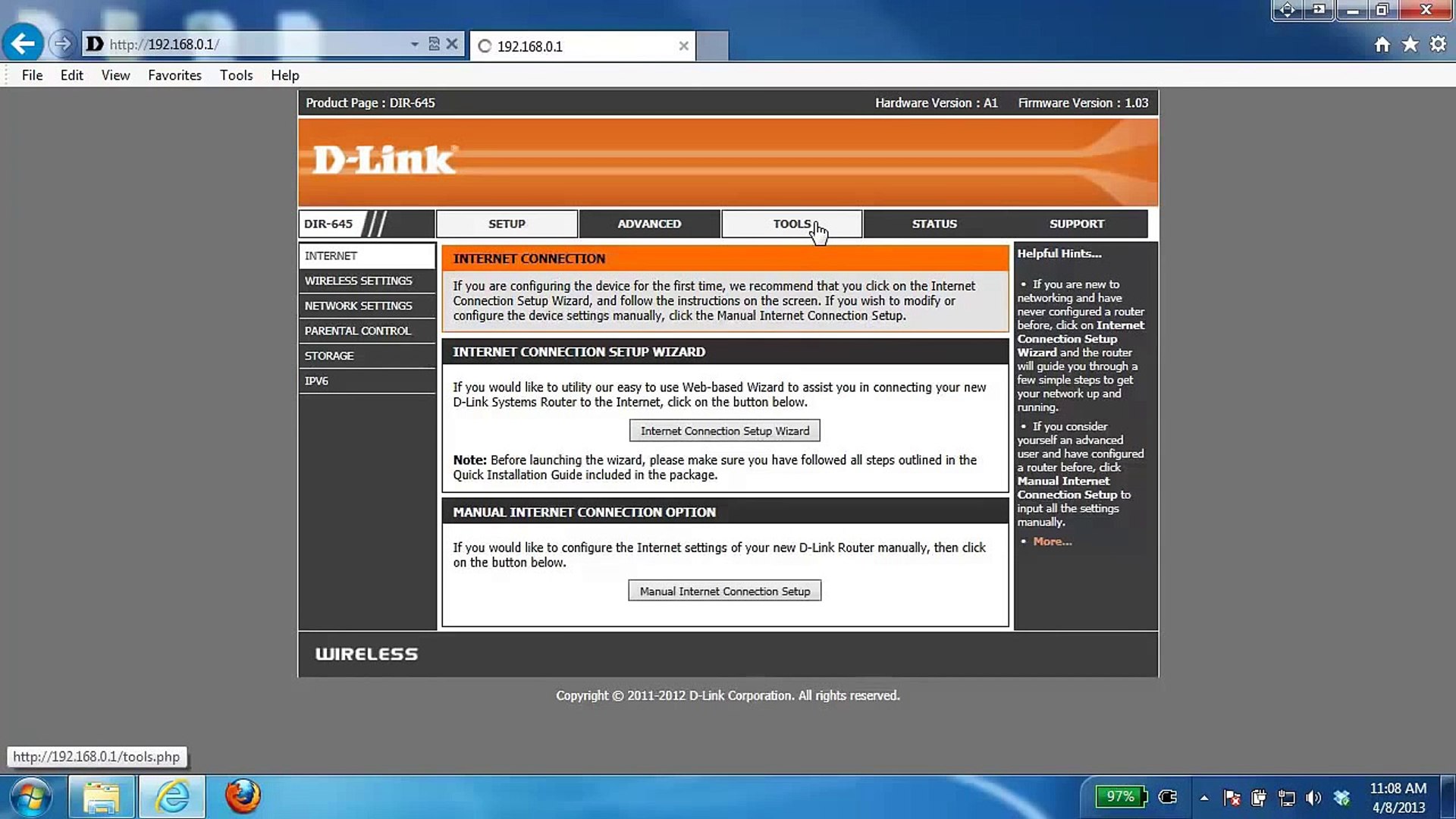Toggle Compatibility View in the address bar
This screenshot has height=819, width=1456.
(434, 44)
